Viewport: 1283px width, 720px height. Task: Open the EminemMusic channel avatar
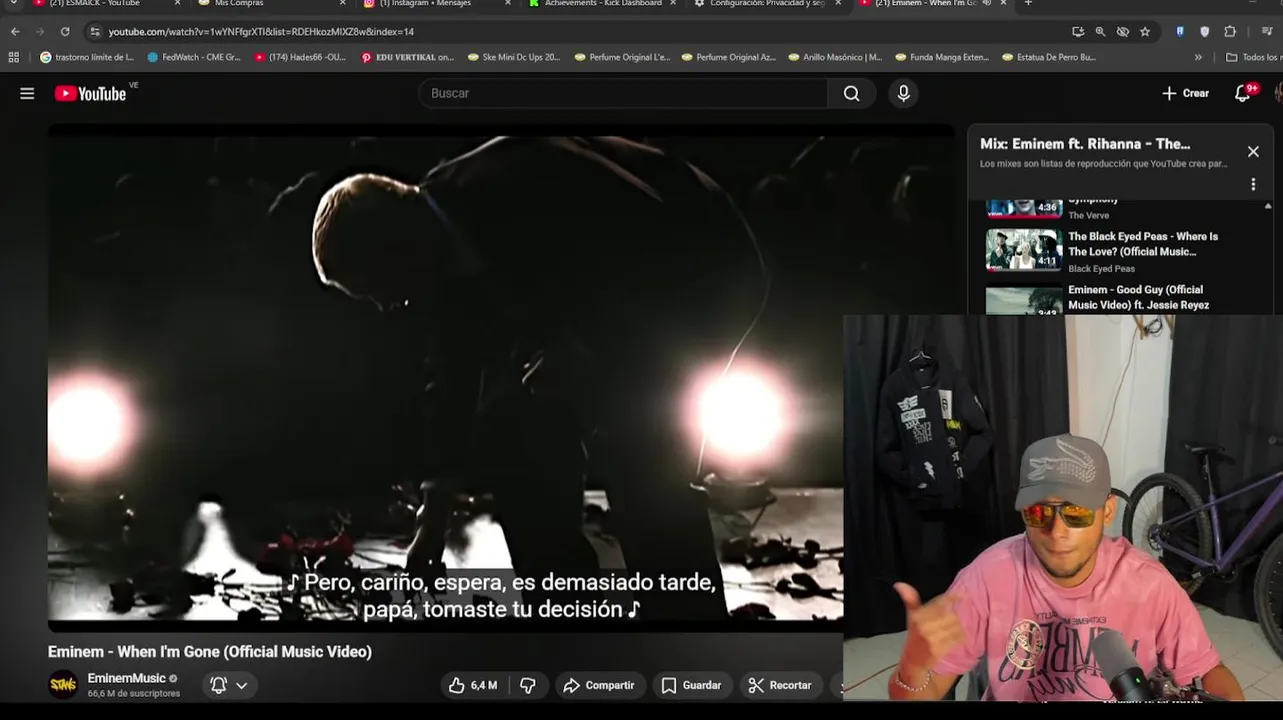(x=63, y=685)
